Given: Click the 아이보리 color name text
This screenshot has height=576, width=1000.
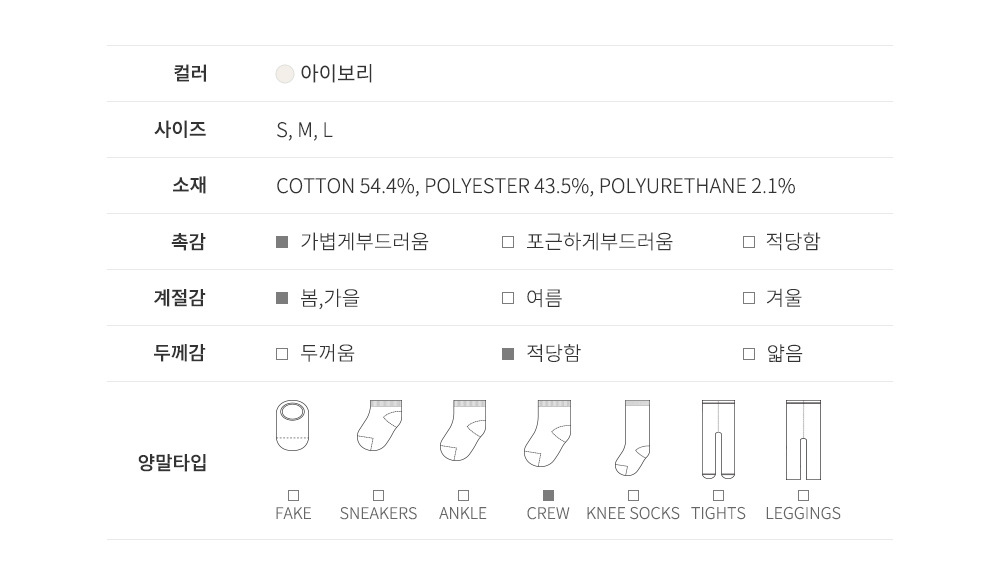Looking at the screenshot, I should click(336, 74).
